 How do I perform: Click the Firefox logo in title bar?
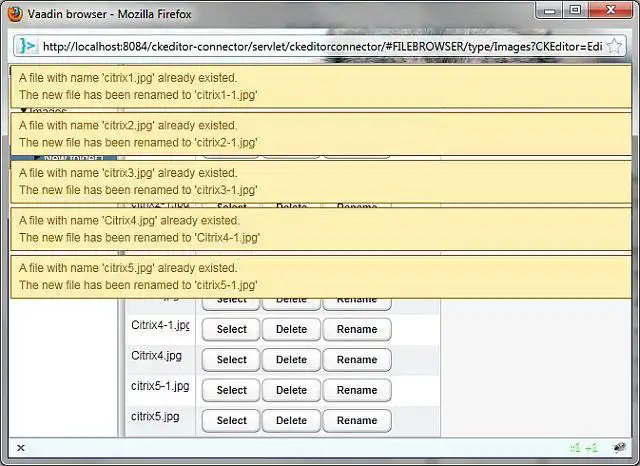click(x=15, y=14)
